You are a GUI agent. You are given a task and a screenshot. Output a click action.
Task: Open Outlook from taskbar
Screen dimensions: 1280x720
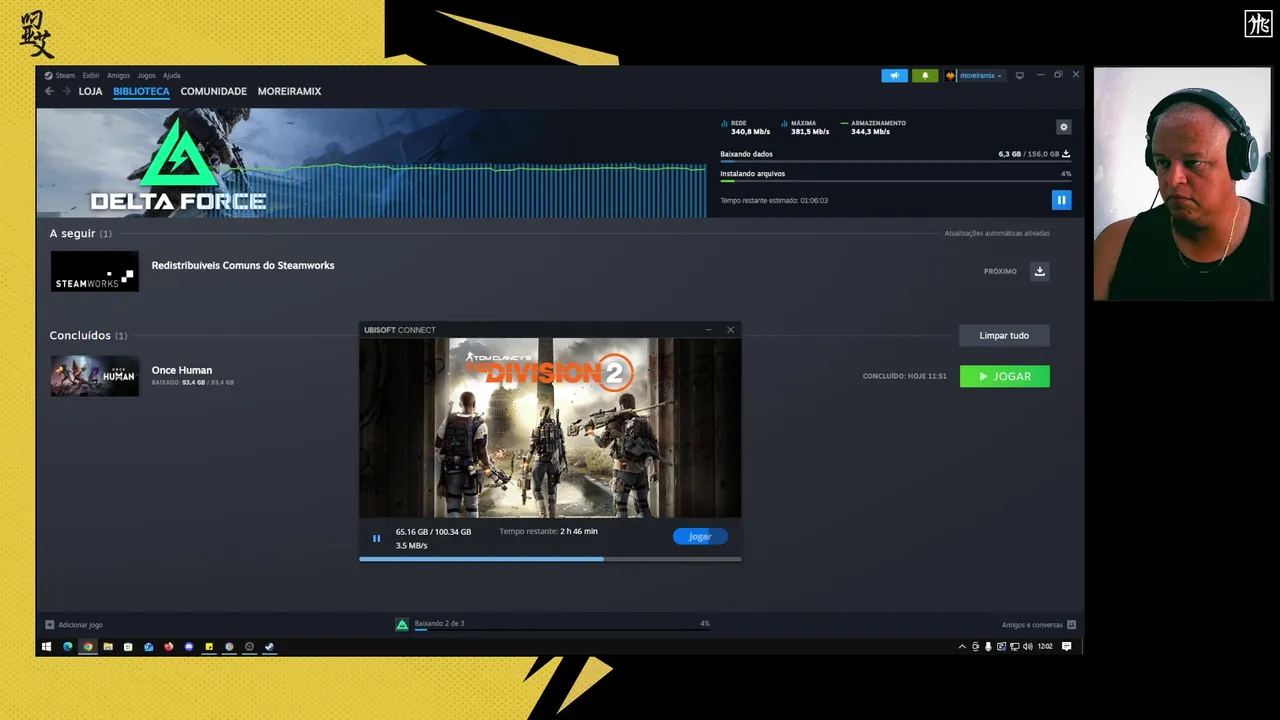pos(148,646)
